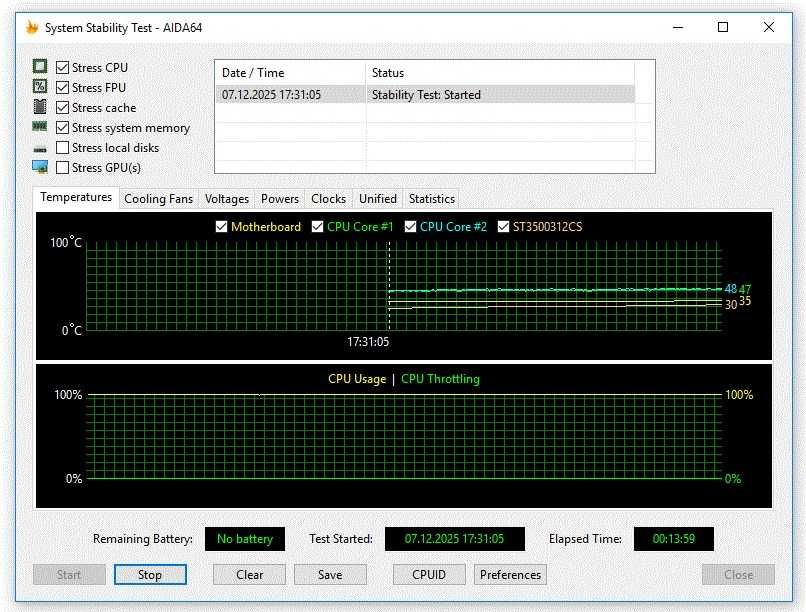The height and width of the screenshot is (612, 806).
Task: Select the 'Stability Test: Started' log row
Action: tap(426, 95)
